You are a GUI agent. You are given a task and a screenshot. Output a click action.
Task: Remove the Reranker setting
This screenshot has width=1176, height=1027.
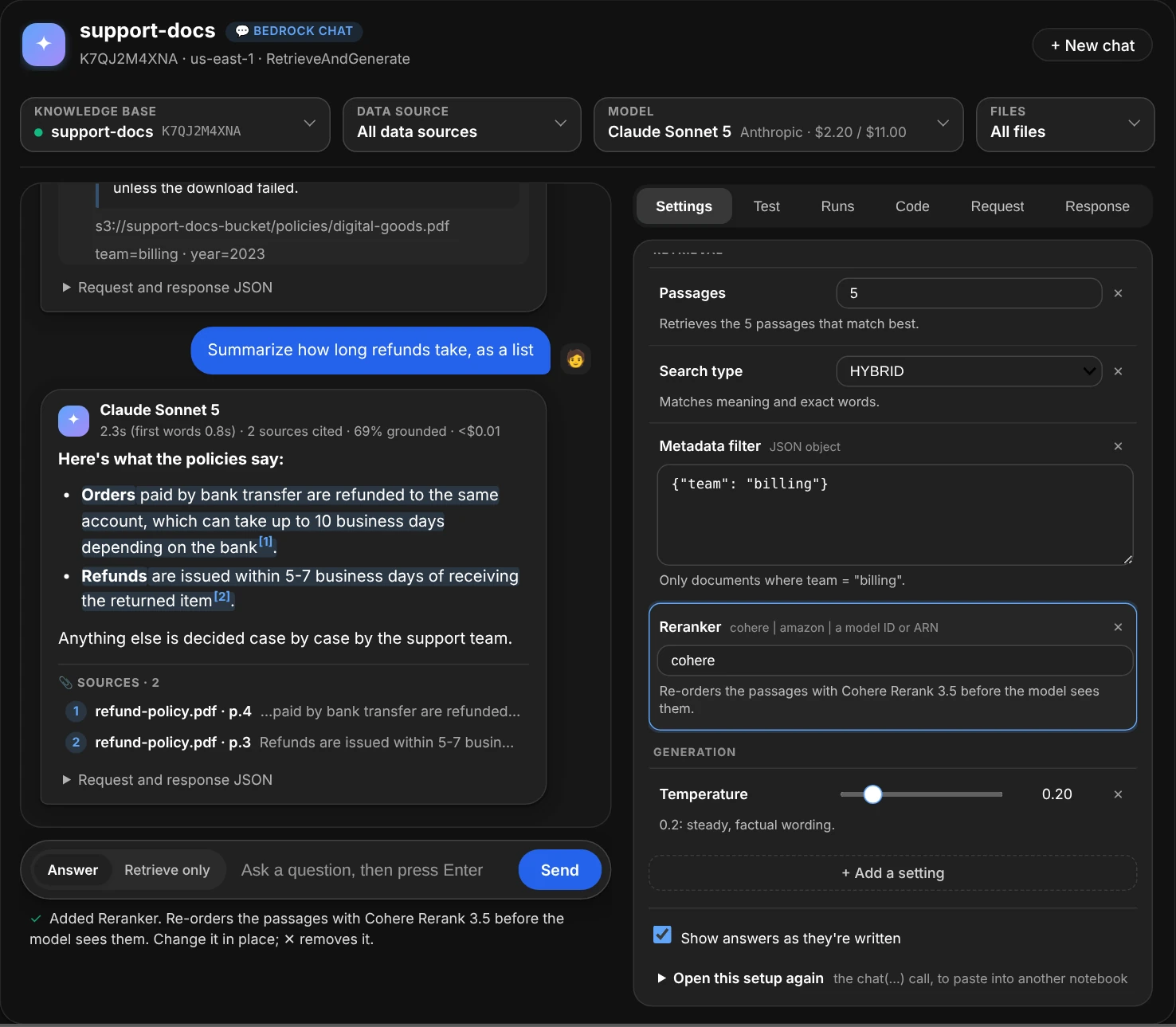pos(1118,627)
